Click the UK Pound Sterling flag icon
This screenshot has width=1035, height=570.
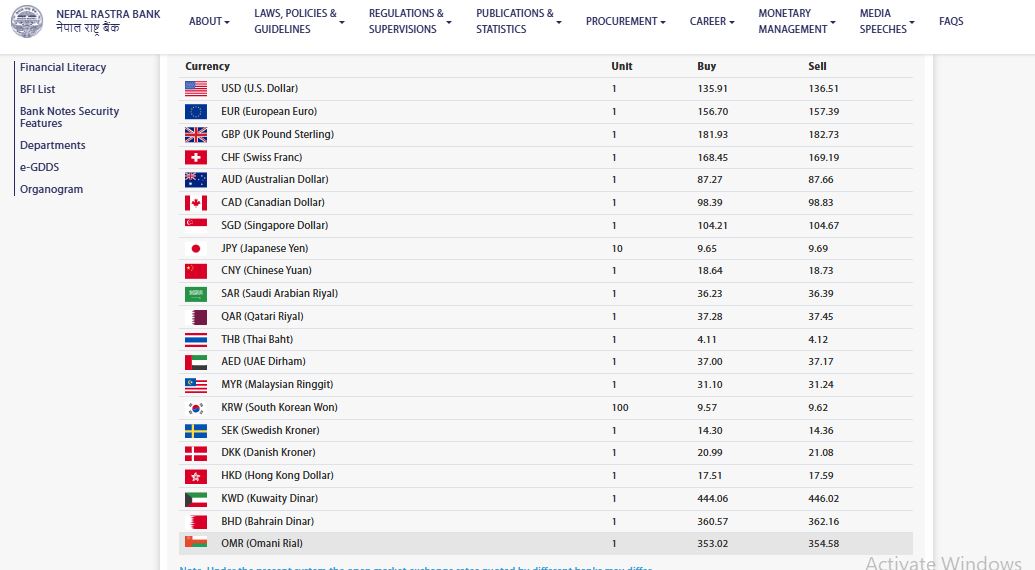pos(196,135)
